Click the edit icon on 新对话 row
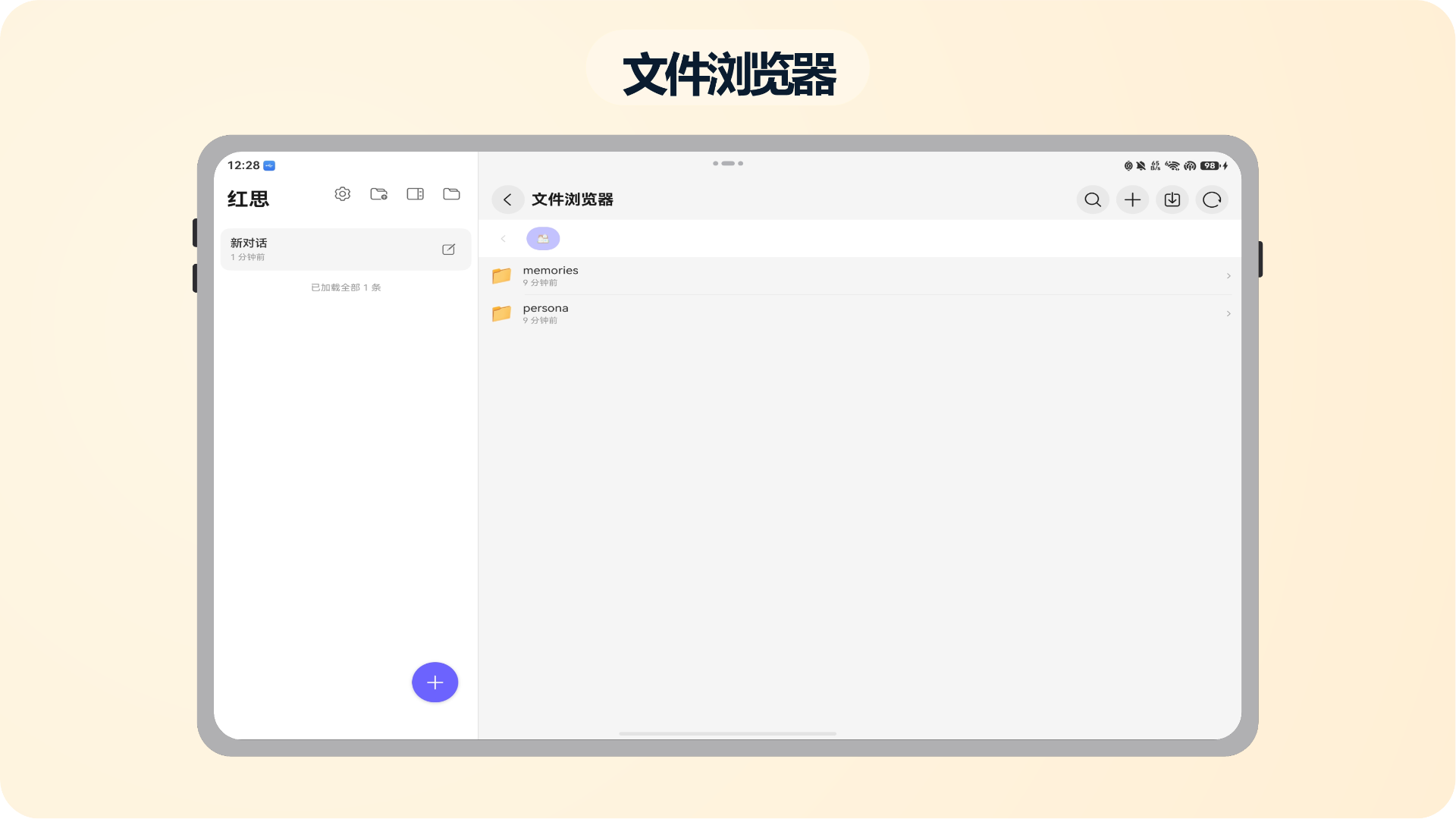1456x819 pixels. [449, 249]
